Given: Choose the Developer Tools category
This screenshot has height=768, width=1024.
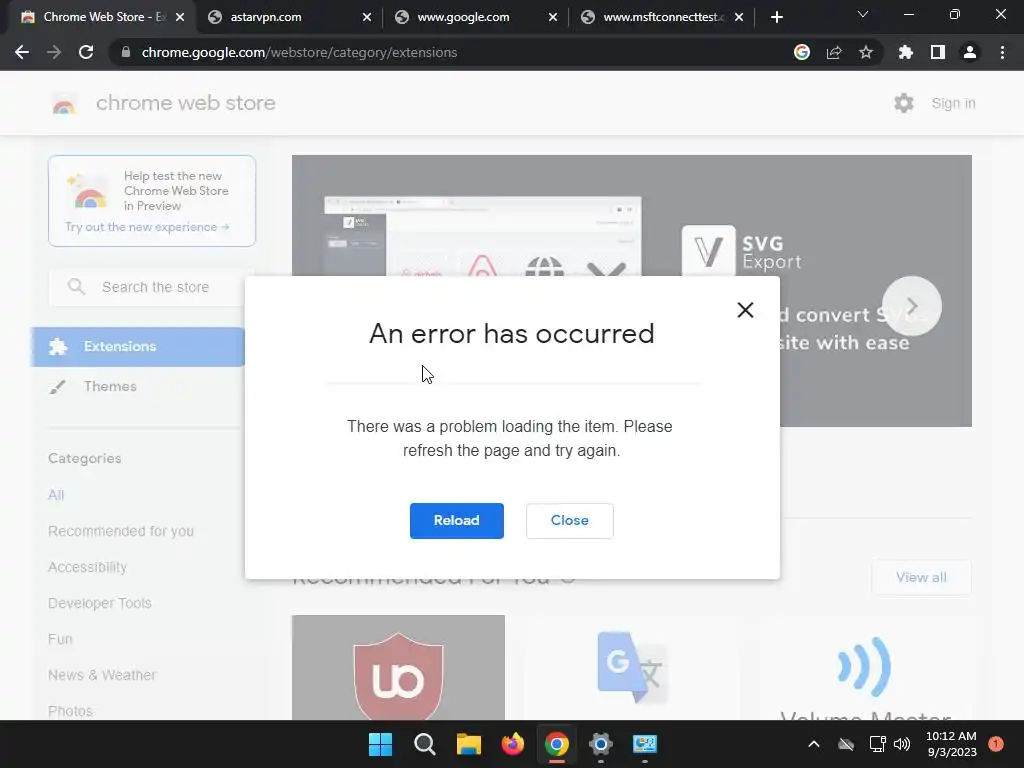Looking at the screenshot, I should click(x=100, y=603).
